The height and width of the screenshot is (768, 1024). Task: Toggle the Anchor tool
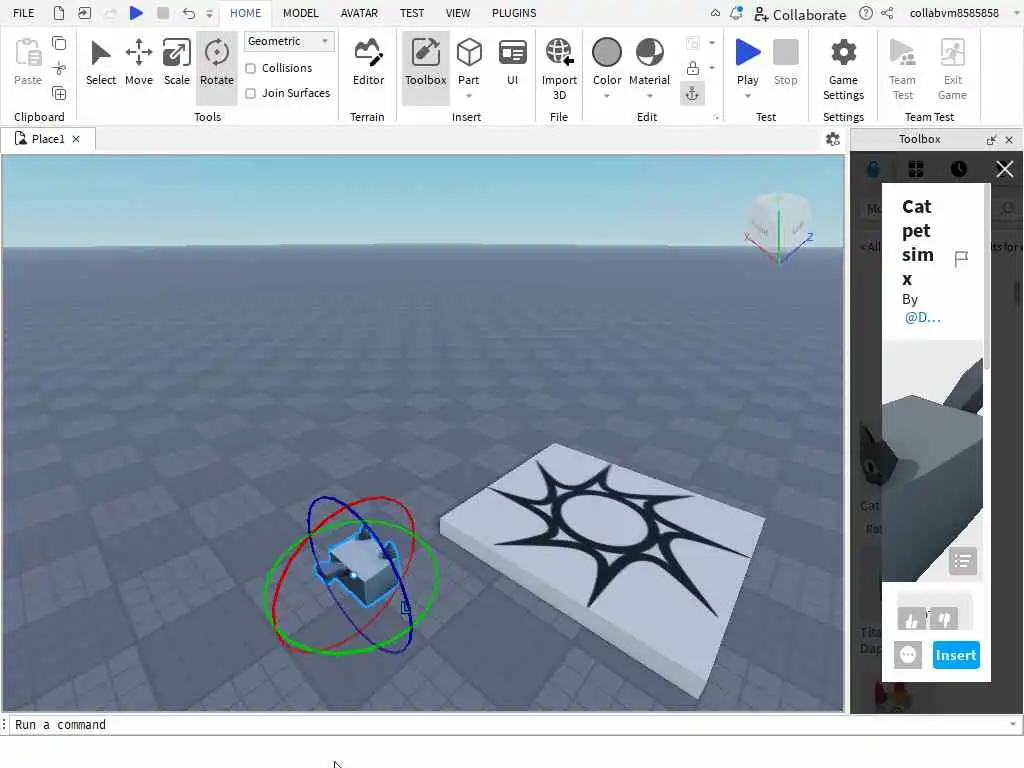point(692,94)
